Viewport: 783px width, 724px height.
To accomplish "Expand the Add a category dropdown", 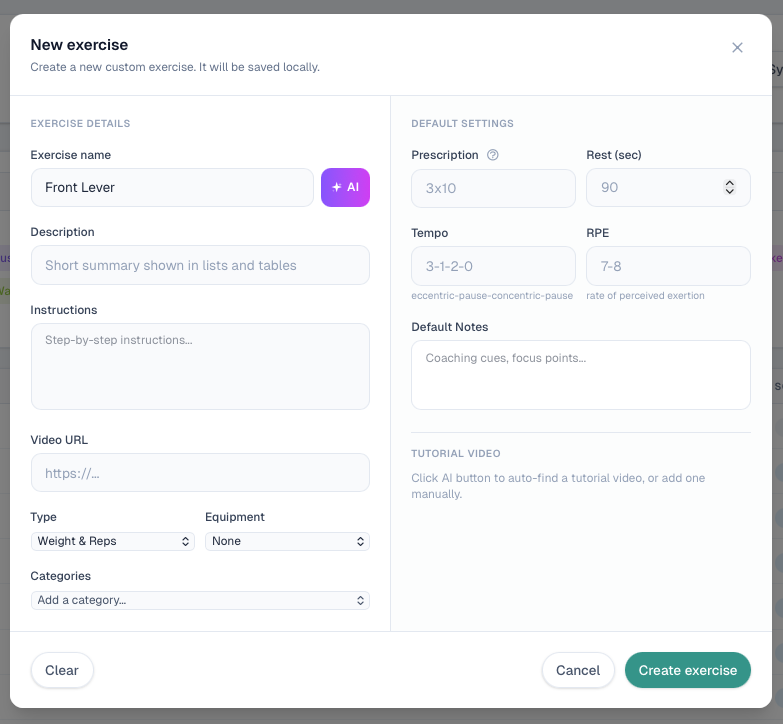I will (200, 600).
